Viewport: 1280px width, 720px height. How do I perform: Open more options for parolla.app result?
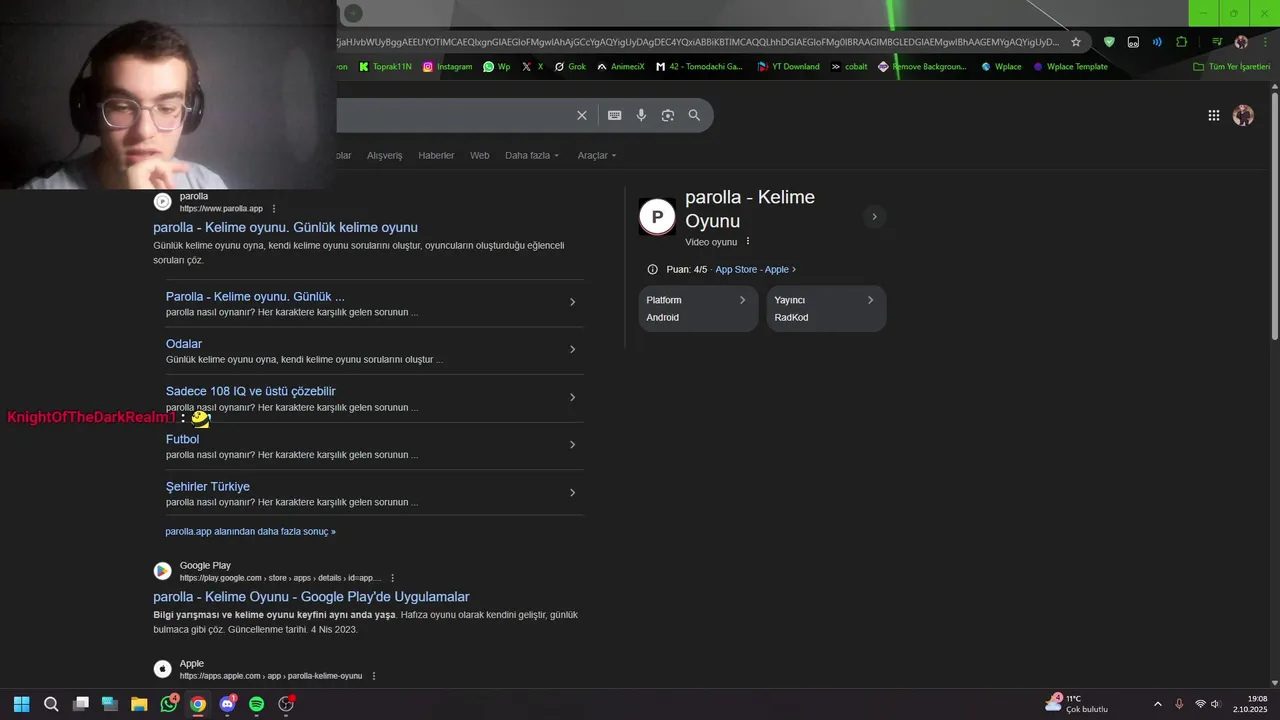pos(274,209)
